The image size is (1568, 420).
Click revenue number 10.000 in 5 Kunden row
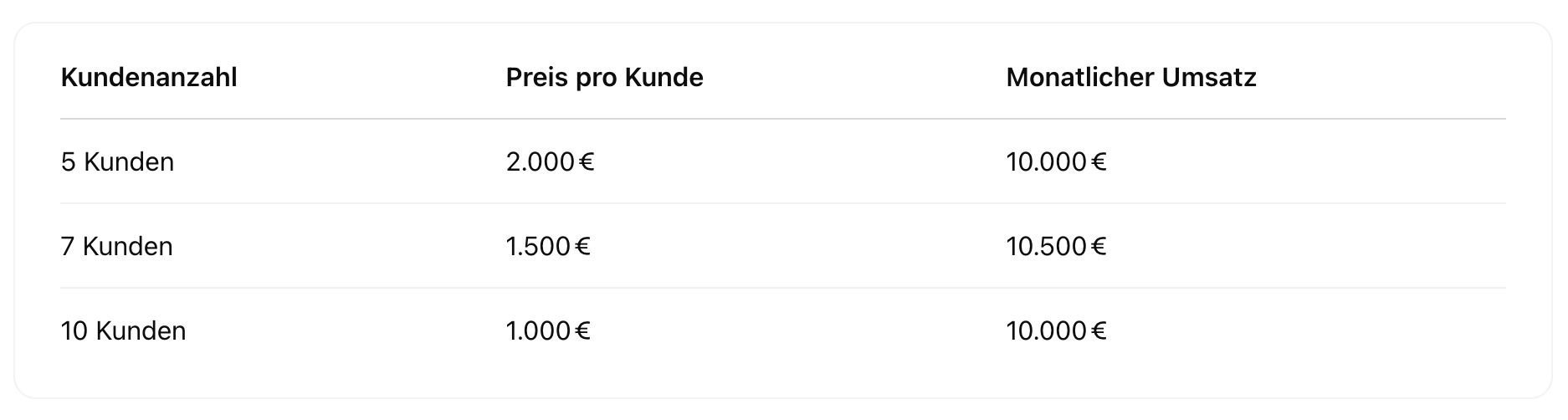tap(1046, 162)
